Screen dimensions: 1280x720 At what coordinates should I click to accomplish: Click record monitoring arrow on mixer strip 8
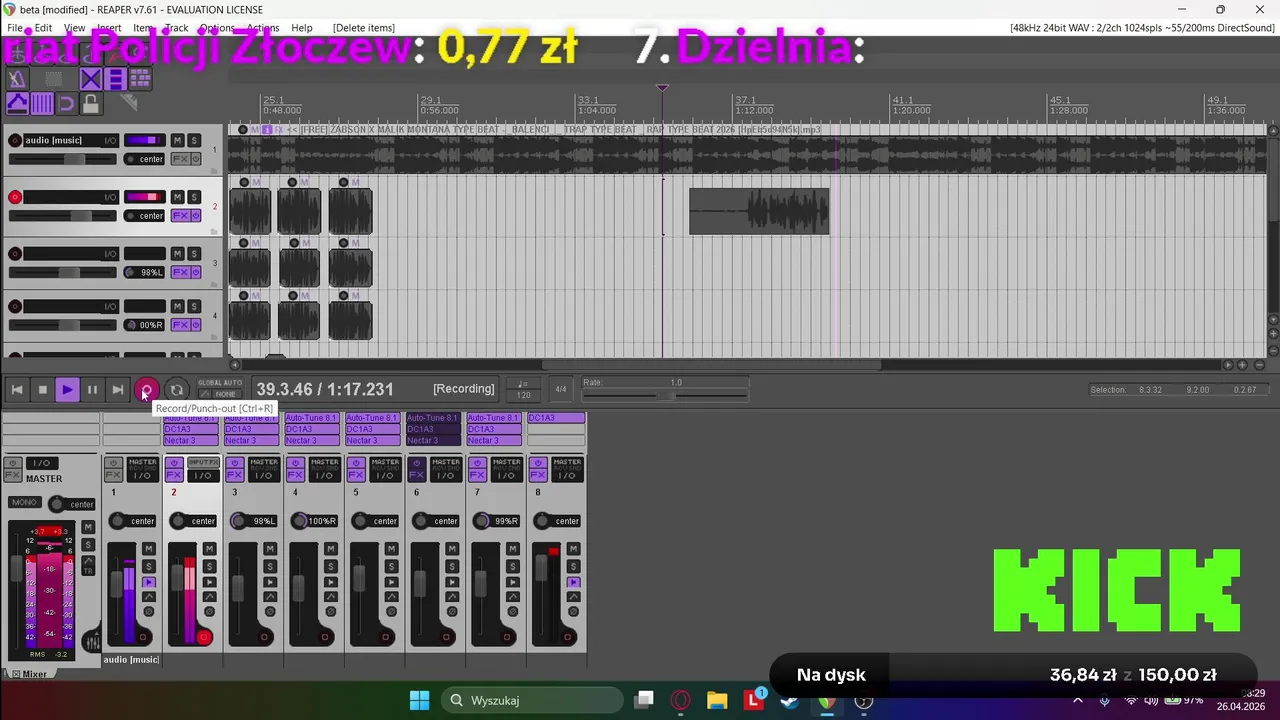(573, 582)
